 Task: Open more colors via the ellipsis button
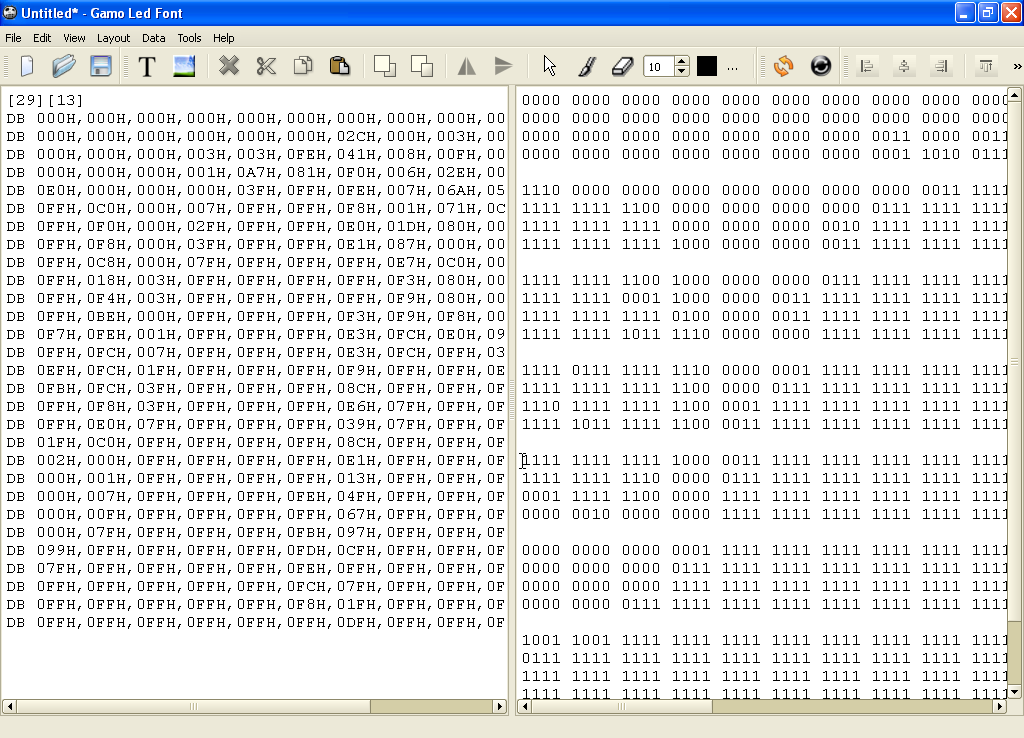(x=733, y=67)
